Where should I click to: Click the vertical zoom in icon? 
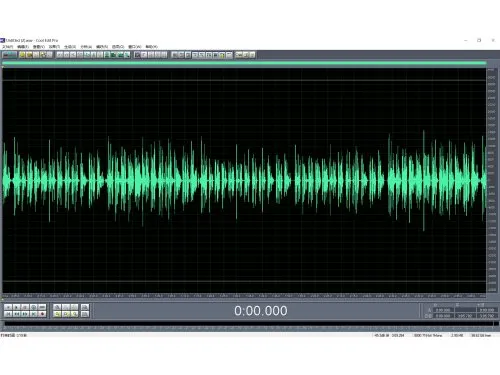pyautogui.click(x=85, y=307)
